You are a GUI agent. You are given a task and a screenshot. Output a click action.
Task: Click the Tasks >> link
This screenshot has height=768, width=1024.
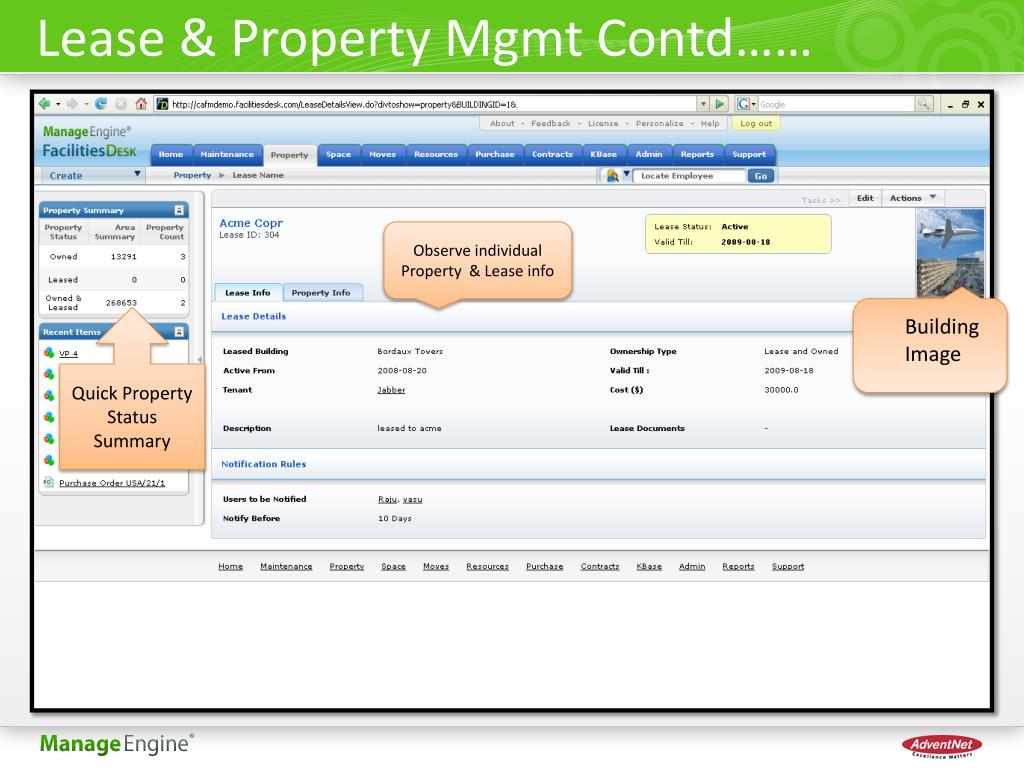pos(821,200)
